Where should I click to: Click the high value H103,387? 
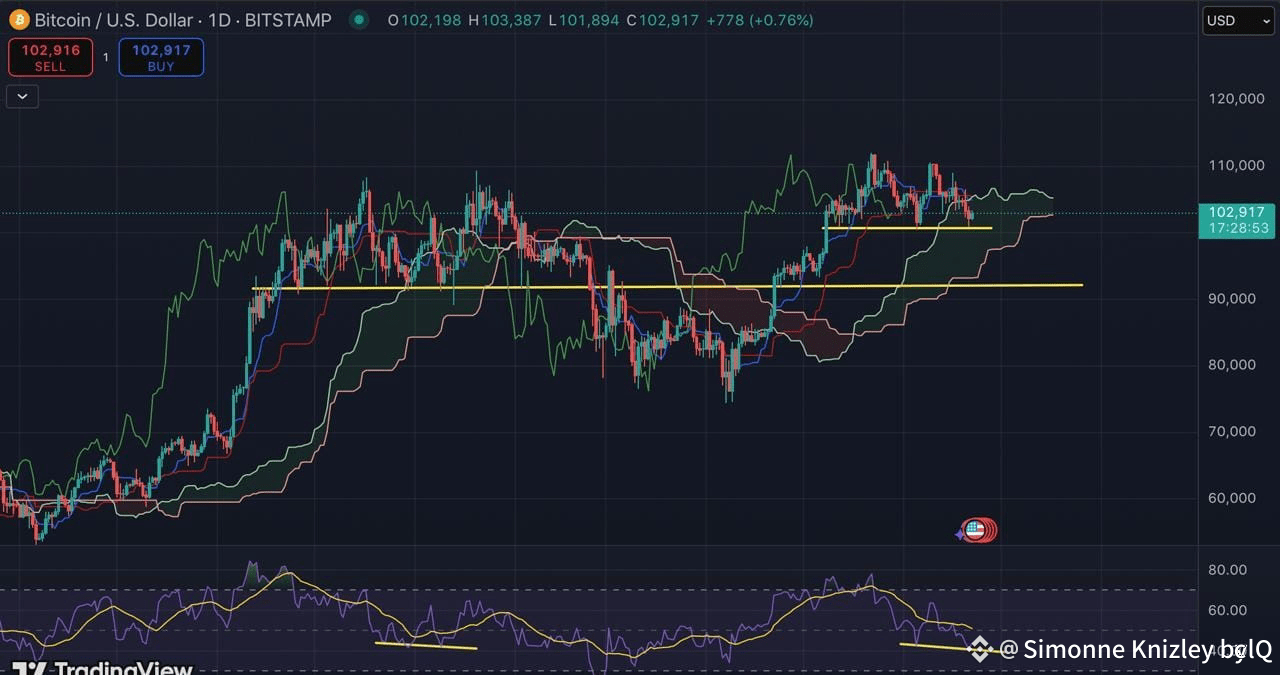tap(504, 20)
